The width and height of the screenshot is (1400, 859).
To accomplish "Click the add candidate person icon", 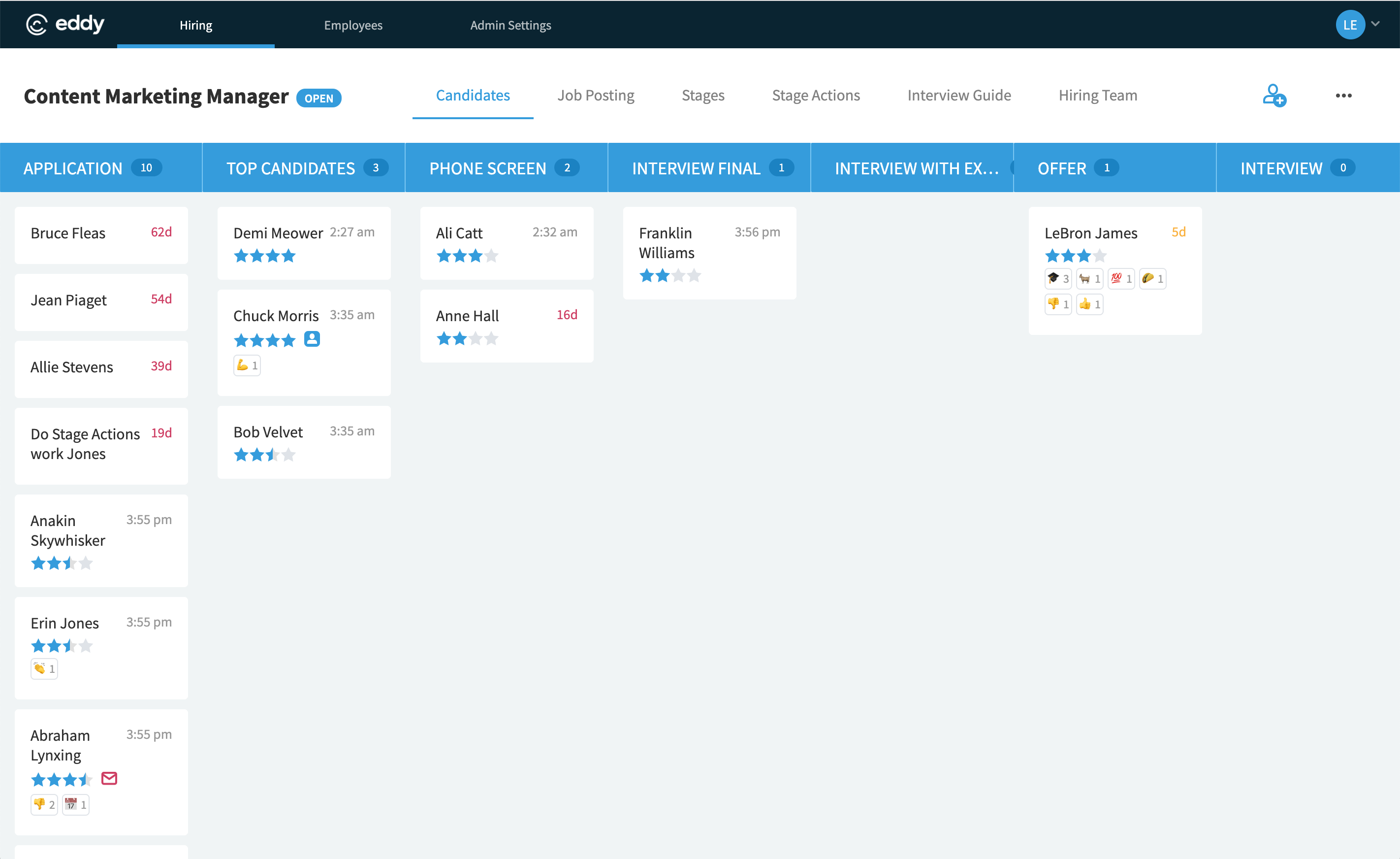I will tap(1274, 96).
